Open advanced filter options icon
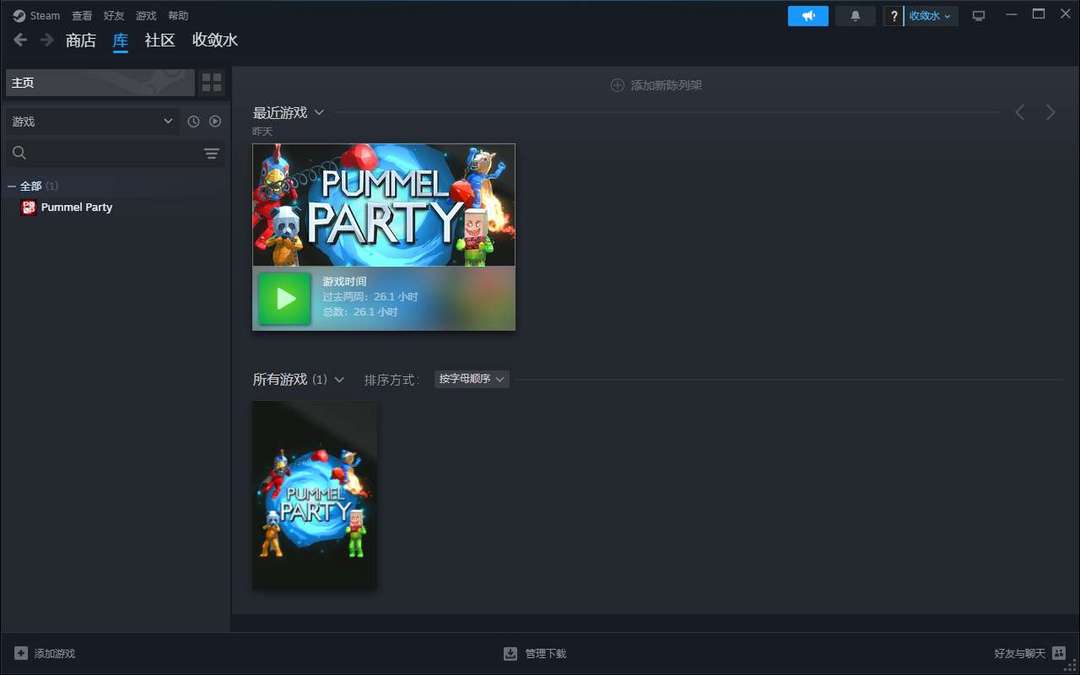This screenshot has width=1080, height=675. 211,153
